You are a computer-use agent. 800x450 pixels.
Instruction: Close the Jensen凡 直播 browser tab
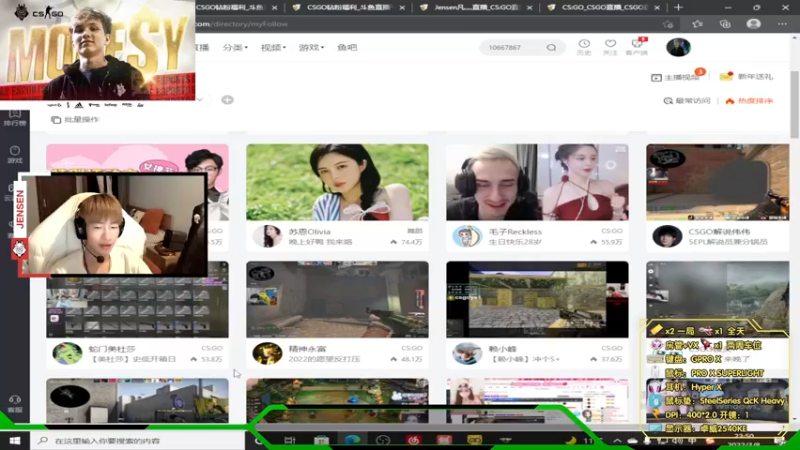(529, 8)
